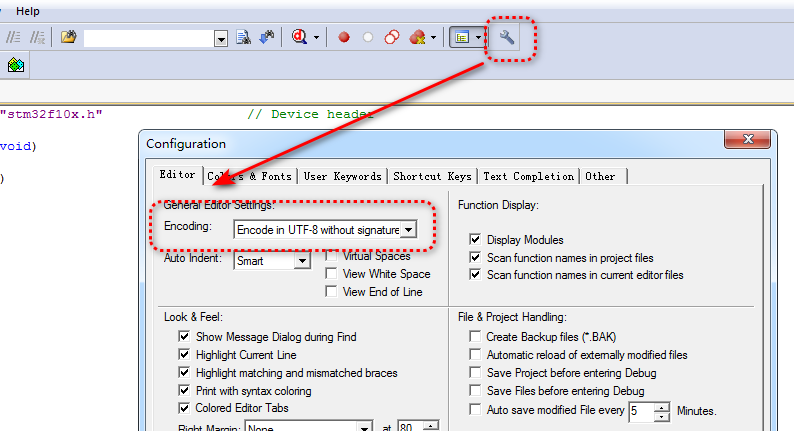
Task: Enable the View White Space checkbox
Action: point(331,273)
